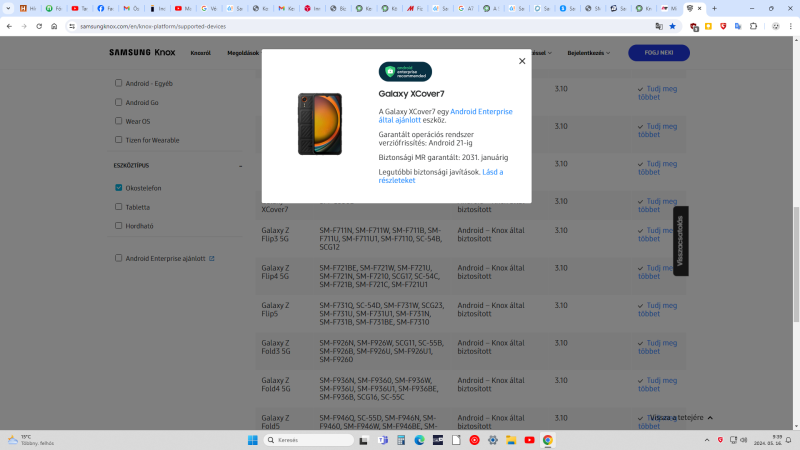Close the active Samsung Knox tab
The image size is (800, 450).
point(699,8)
